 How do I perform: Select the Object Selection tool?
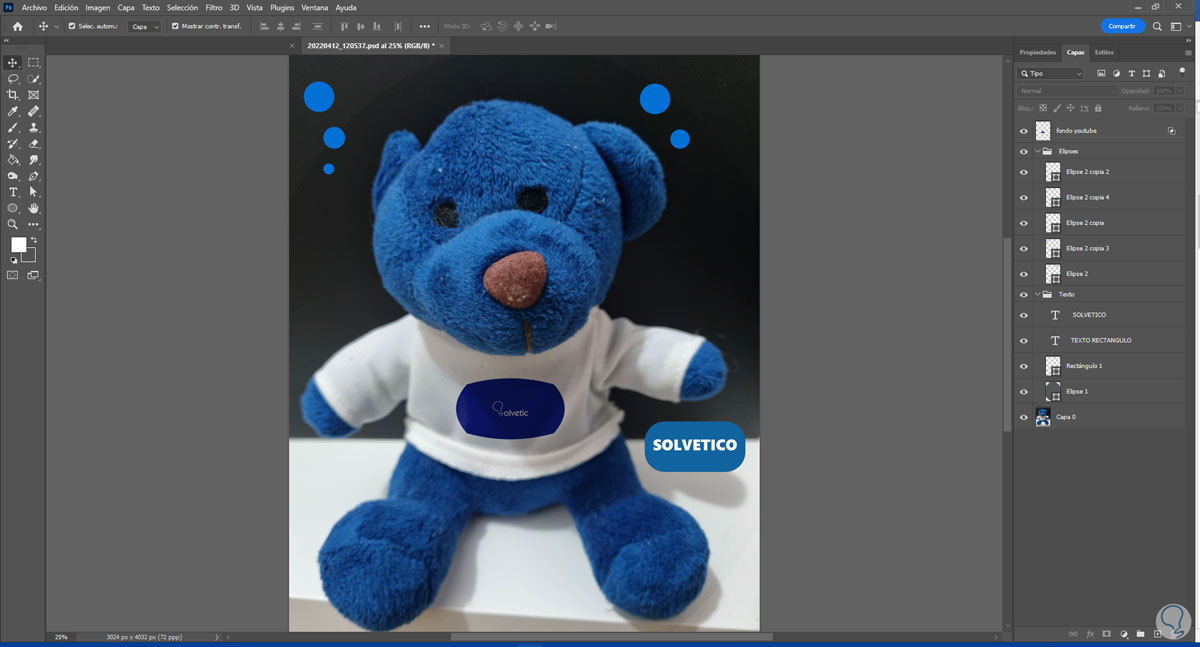[34, 78]
